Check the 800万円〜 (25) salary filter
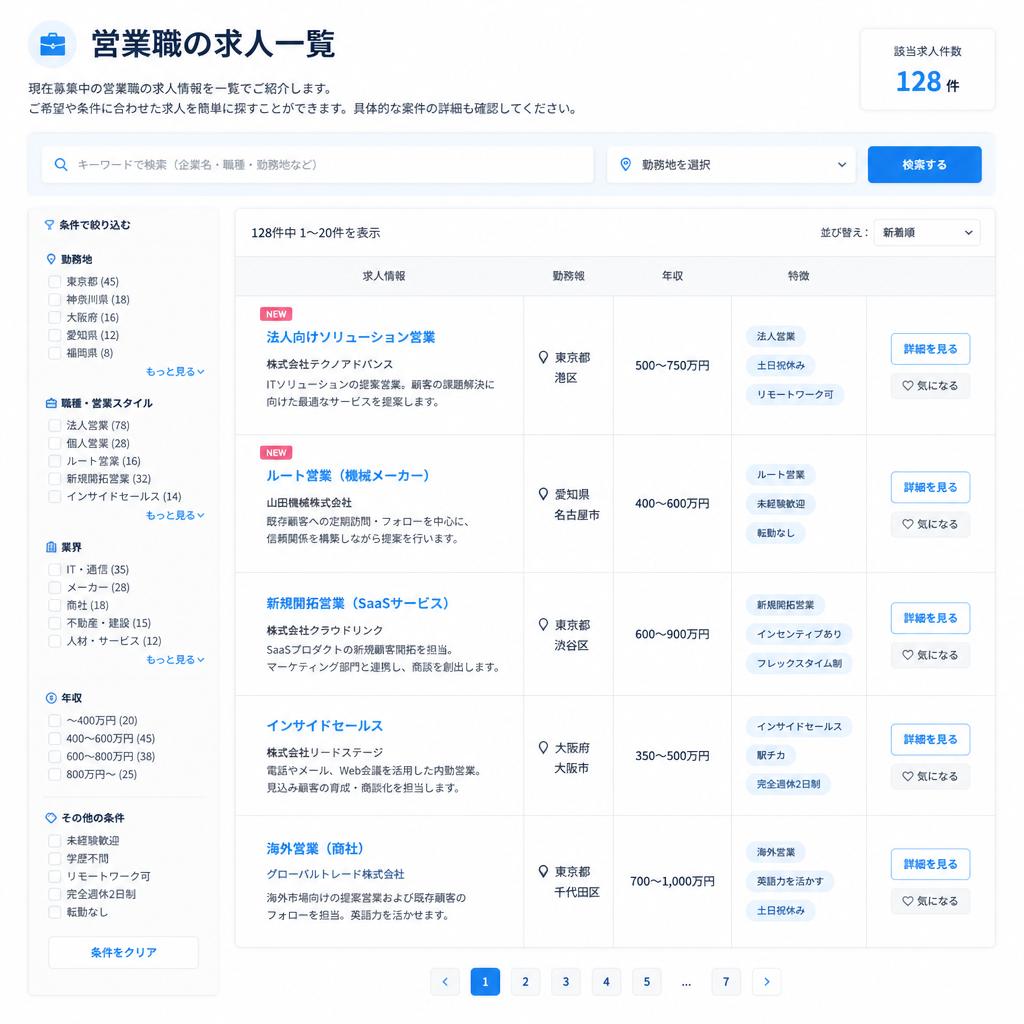Screen dimensions: 1024x1024 [55, 775]
